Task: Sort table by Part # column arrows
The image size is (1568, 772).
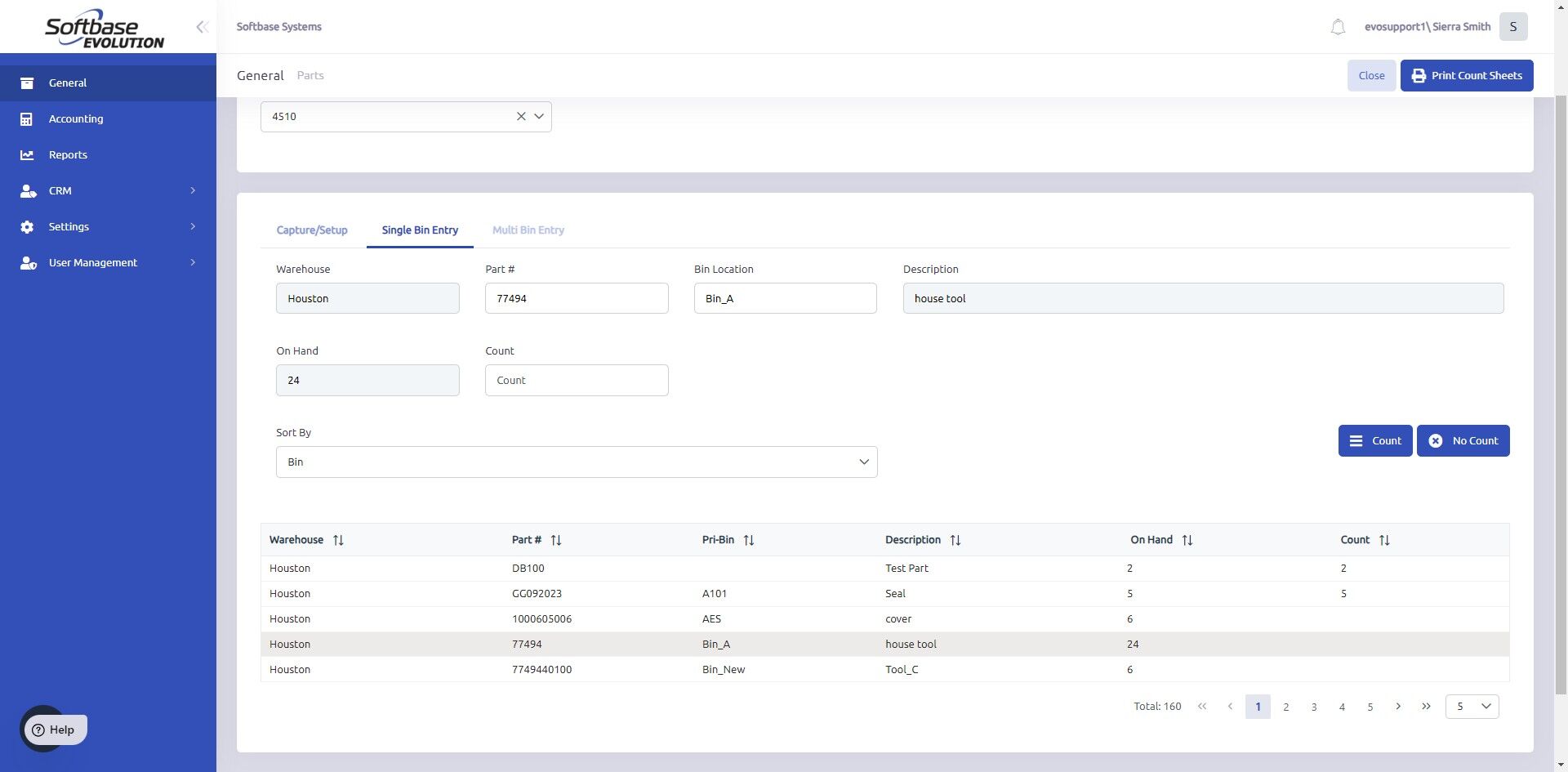Action: (556, 540)
